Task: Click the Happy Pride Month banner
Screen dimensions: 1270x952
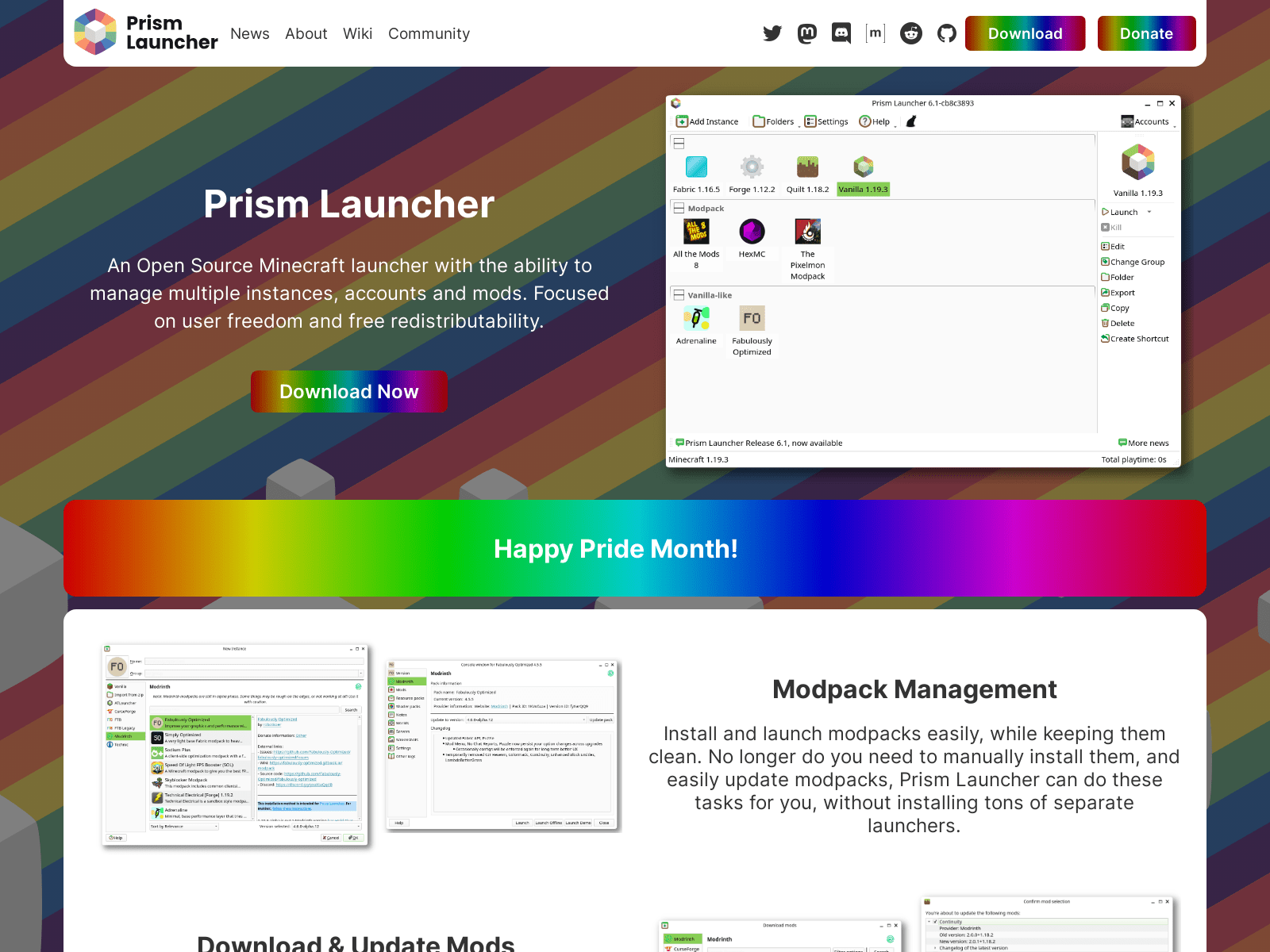Action: tap(635, 548)
